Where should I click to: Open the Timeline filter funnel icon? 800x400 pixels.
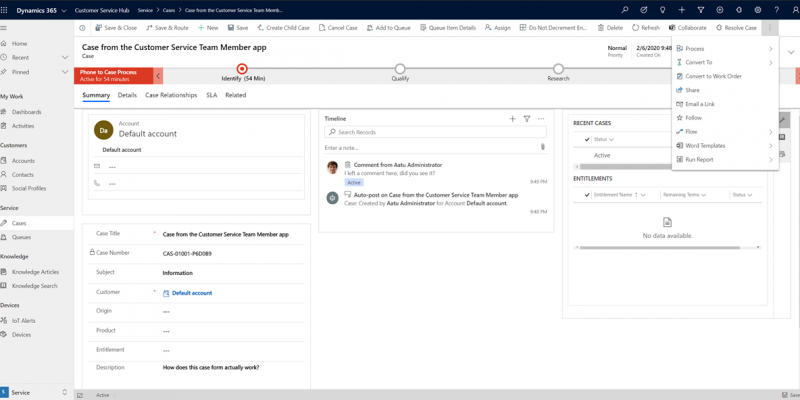527,119
